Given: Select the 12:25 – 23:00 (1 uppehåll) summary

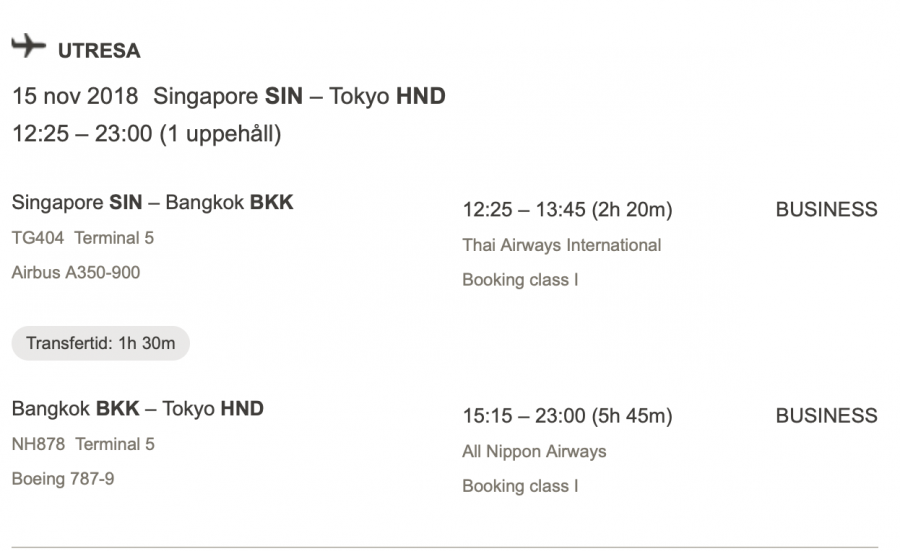Looking at the screenshot, I should [x=146, y=134].
